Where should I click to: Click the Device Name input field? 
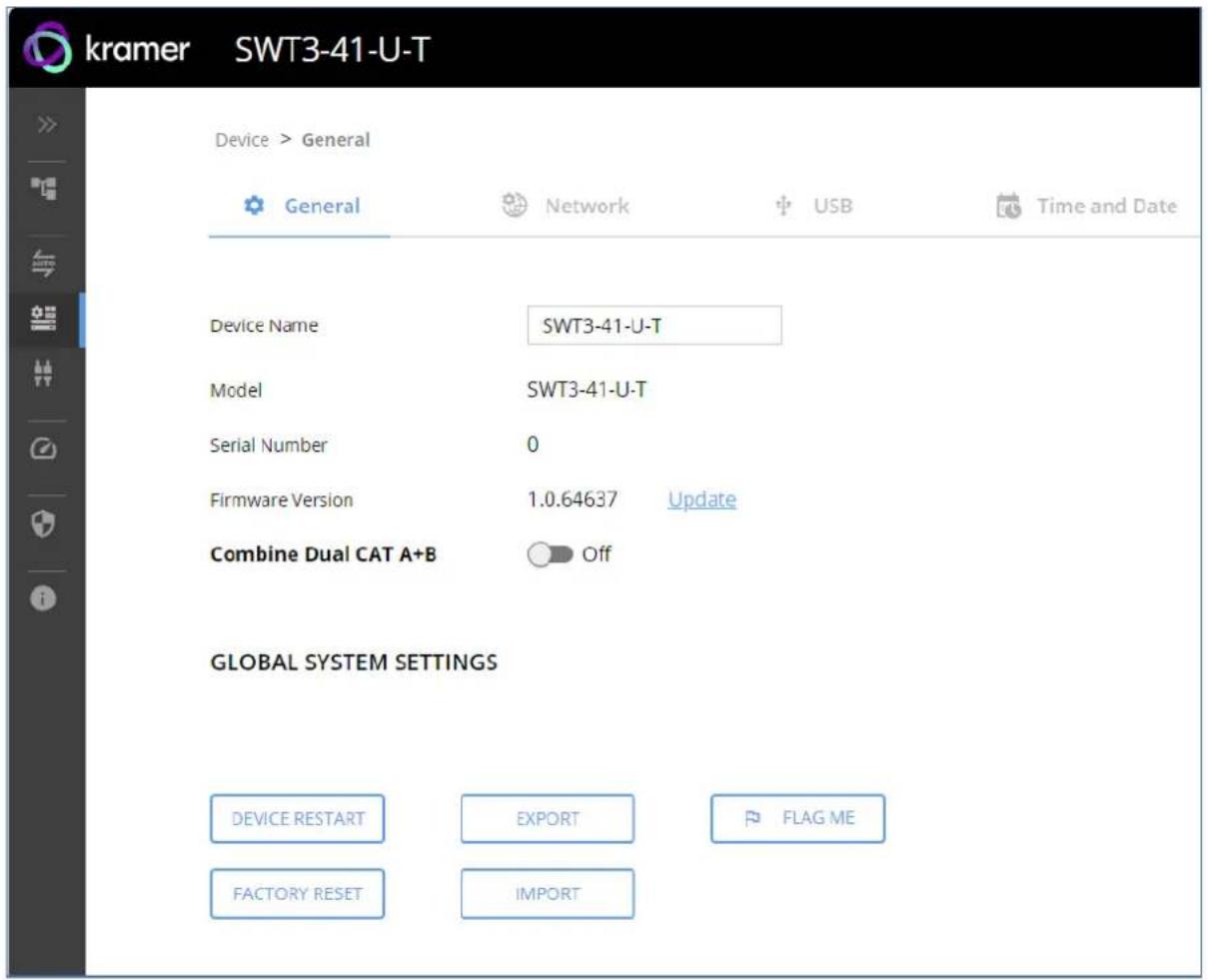654,326
